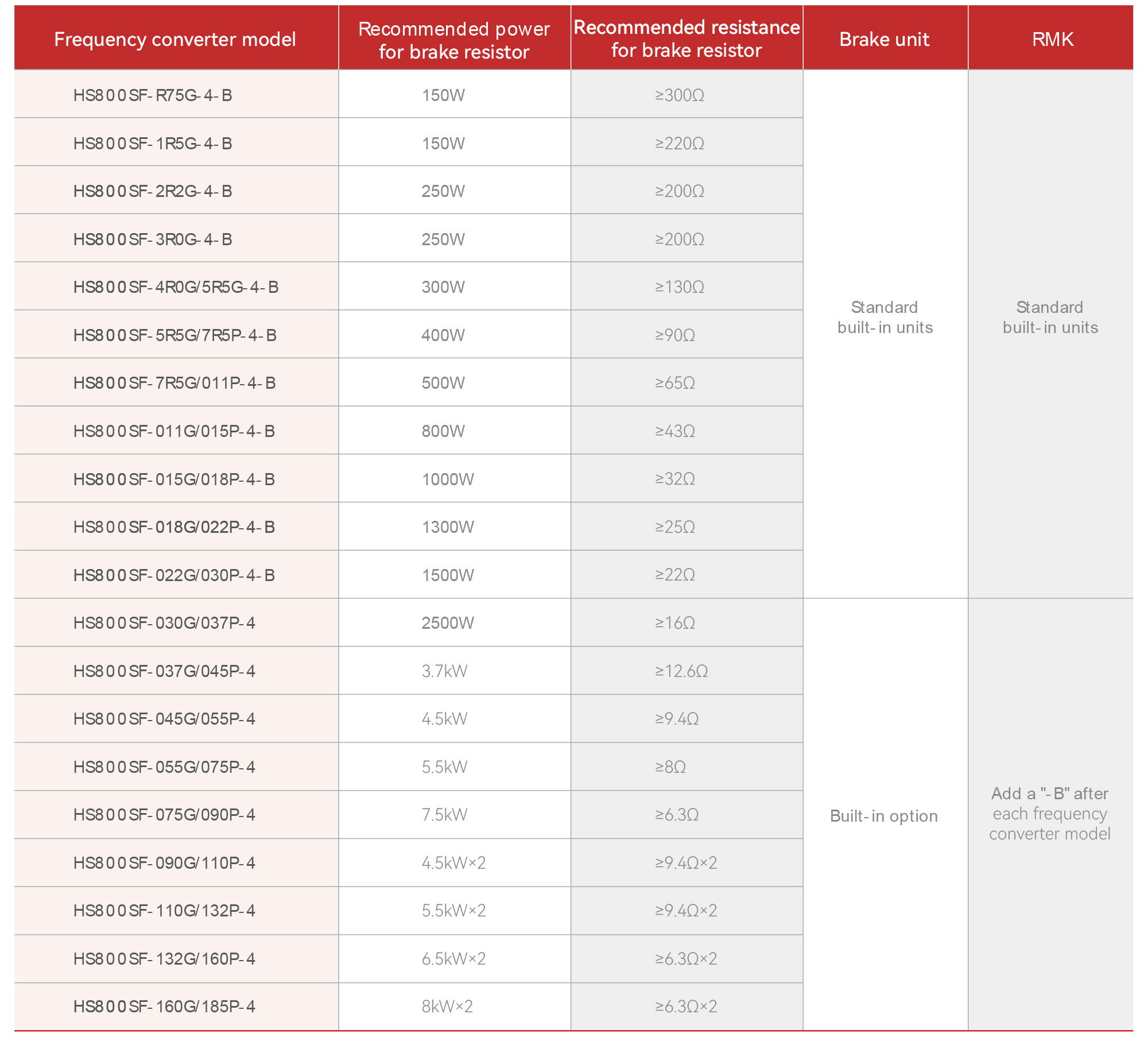
Task: Select the HS800SF-030G/037P-4 model cell
Action: point(176,622)
